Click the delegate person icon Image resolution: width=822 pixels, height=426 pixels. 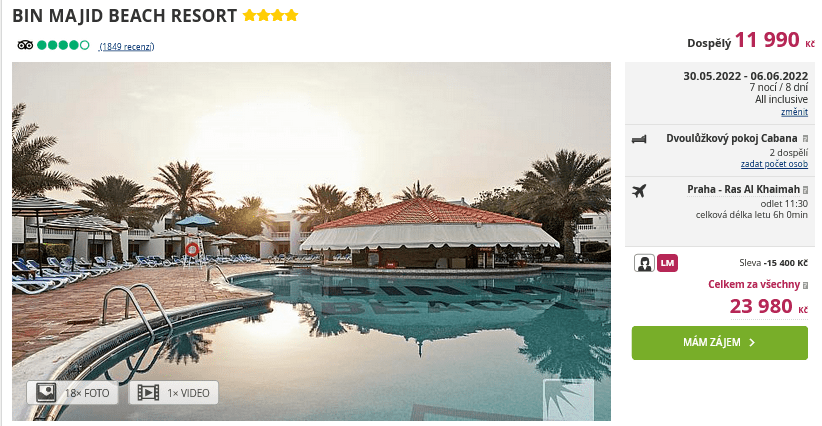[644, 263]
